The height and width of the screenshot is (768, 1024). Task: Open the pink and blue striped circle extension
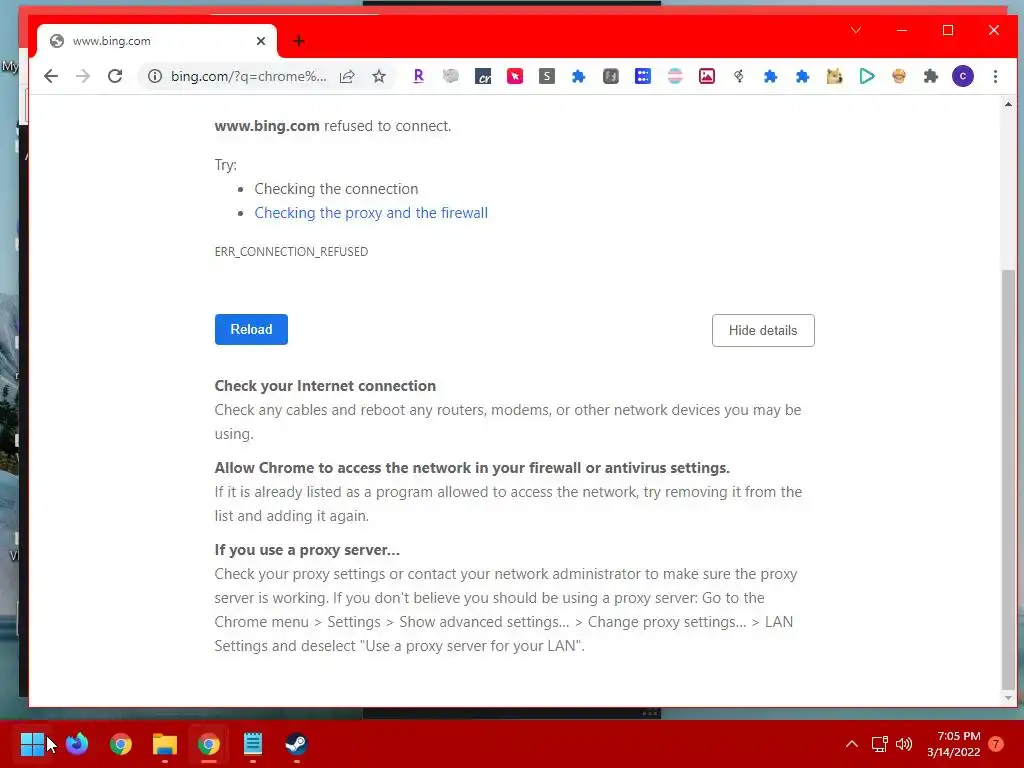(x=675, y=76)
